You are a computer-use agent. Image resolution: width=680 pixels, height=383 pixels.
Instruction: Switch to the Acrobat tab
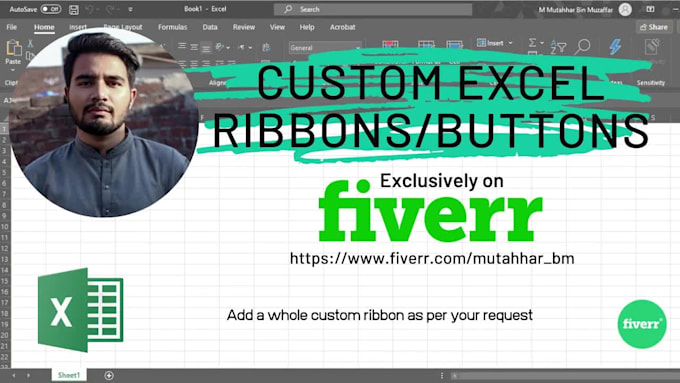pos(343,27)
